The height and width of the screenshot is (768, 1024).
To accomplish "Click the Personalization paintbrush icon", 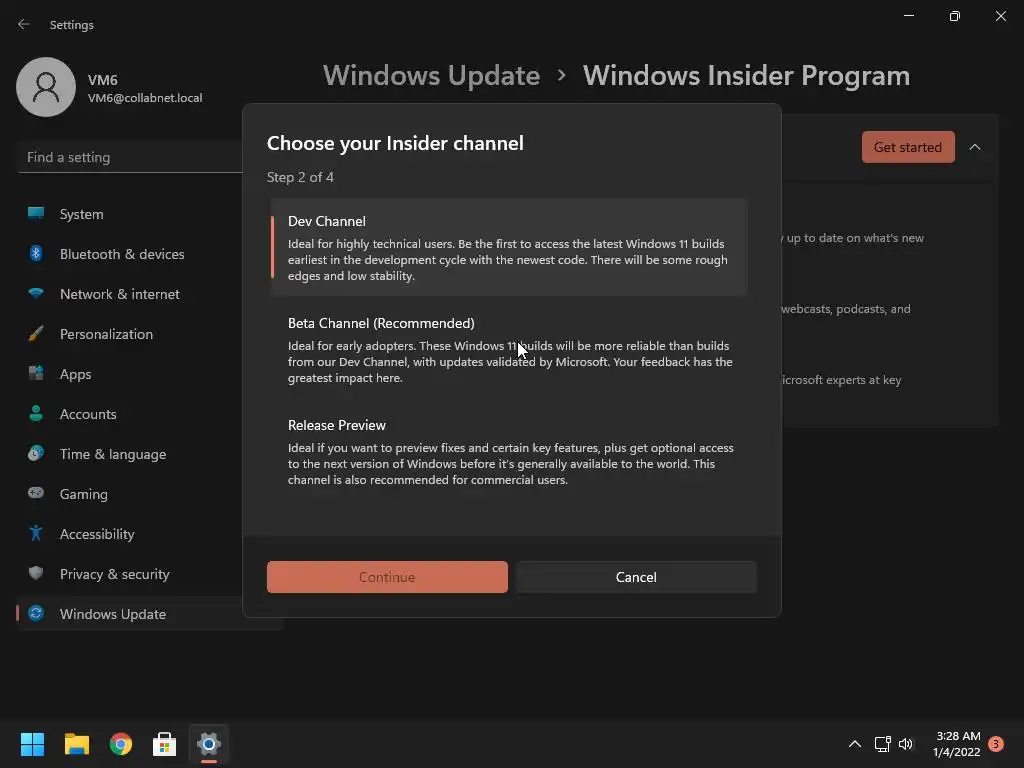I will (x=36, y=334).
